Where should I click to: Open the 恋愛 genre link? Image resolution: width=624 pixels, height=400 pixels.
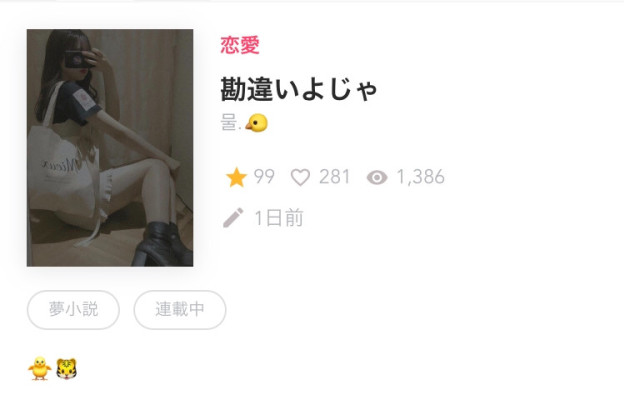(x=240, y=45)
